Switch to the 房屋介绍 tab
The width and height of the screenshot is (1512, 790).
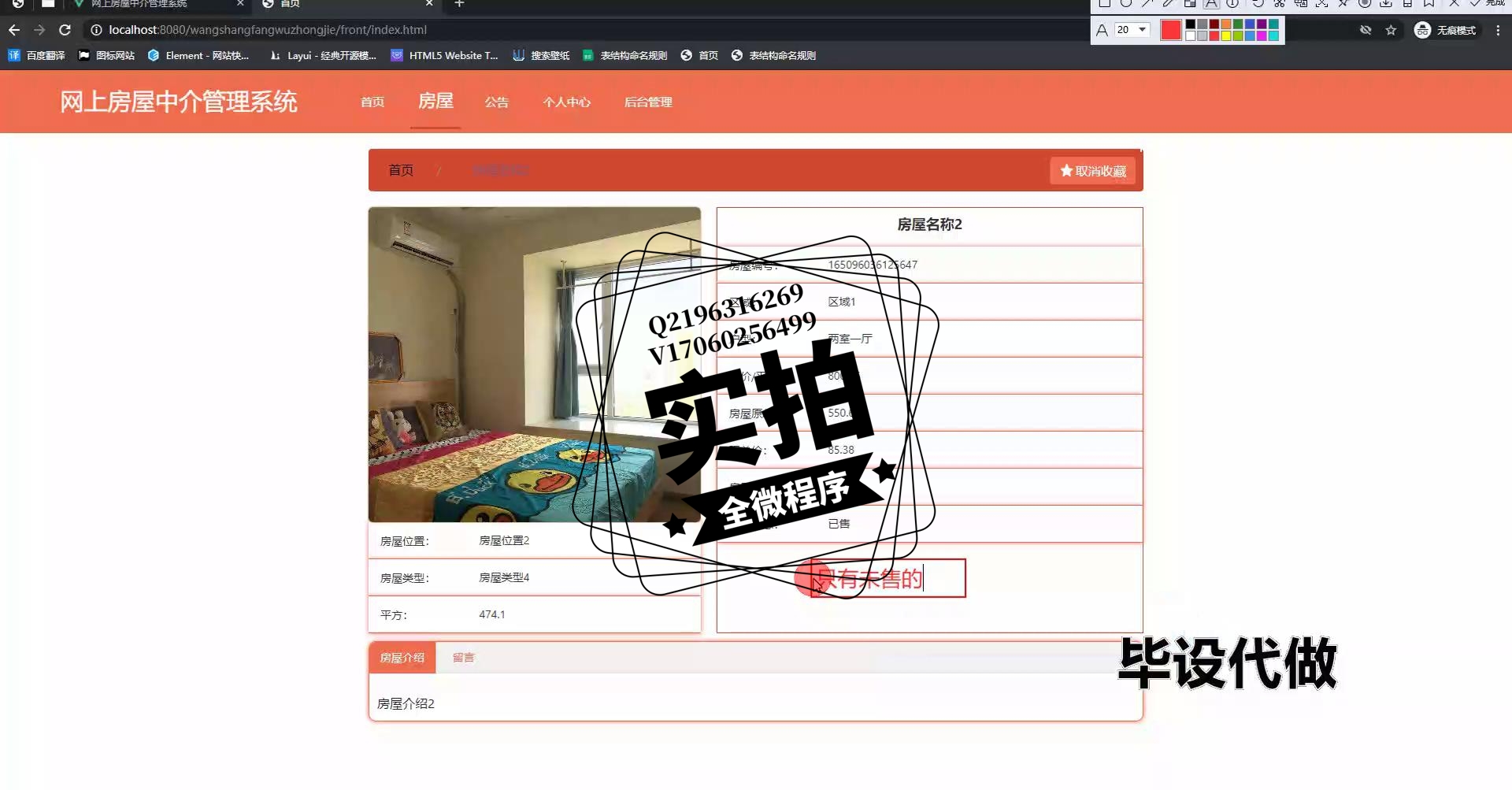(x=402, y=658)
